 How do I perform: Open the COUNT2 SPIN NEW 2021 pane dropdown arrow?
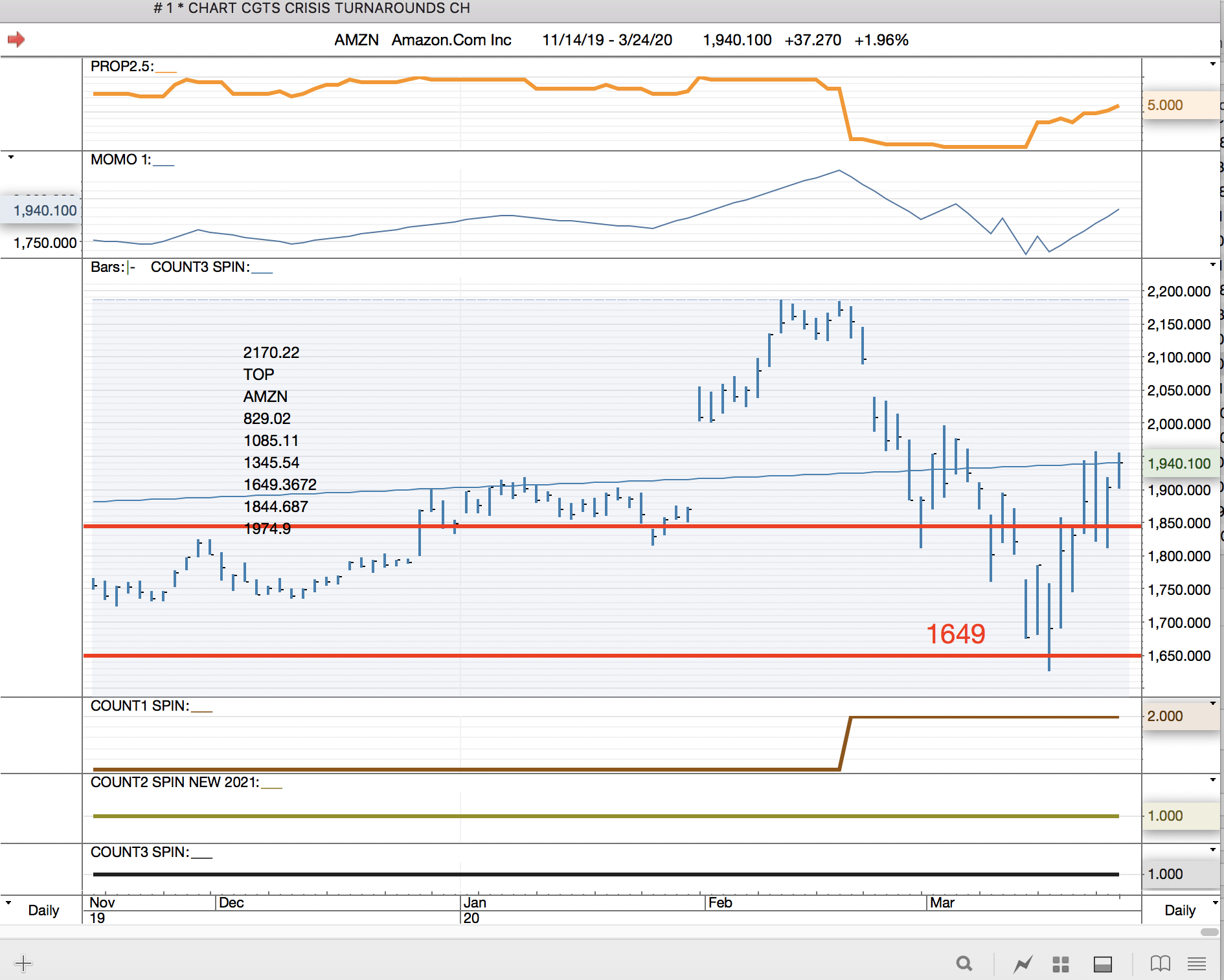point(1213,779)
